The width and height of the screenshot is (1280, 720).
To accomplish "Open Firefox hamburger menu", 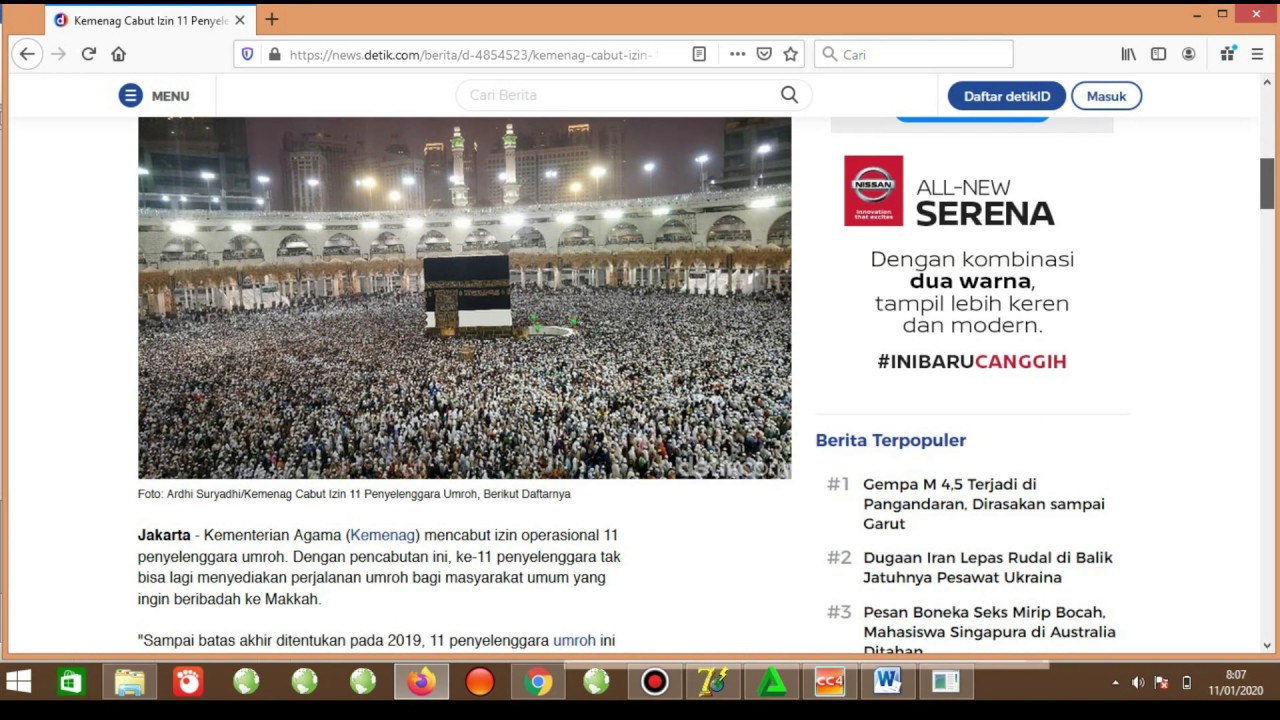I will (1257, 54).
